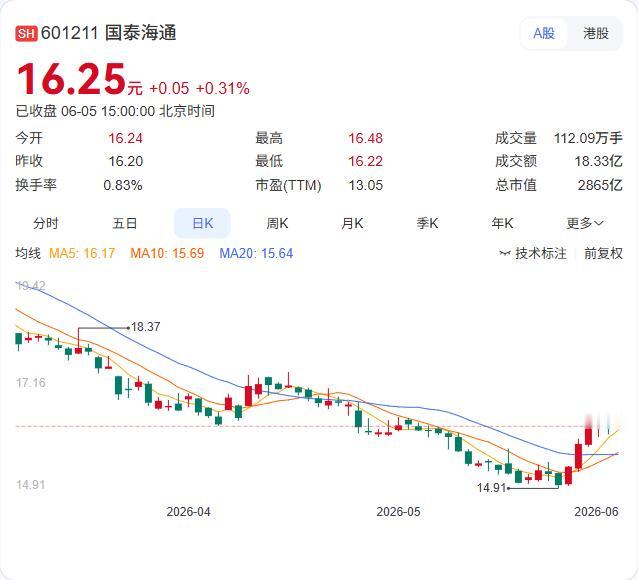Click the 最高 value 16.48
The height and width of the screenshot is (580, 638).
[365, 138]
